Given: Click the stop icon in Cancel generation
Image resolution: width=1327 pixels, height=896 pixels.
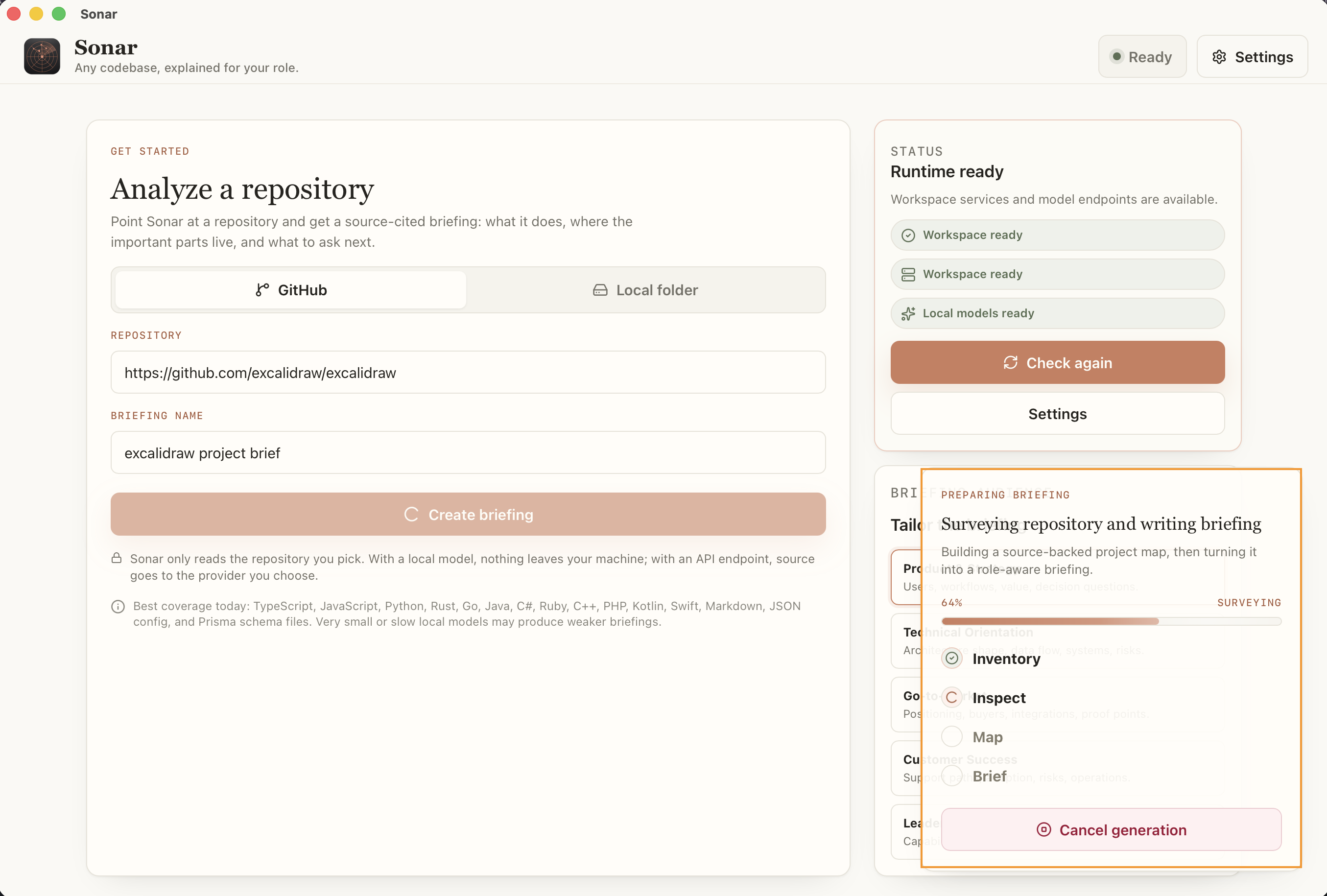Looking at the screenshot, I should coord(1043,829).
